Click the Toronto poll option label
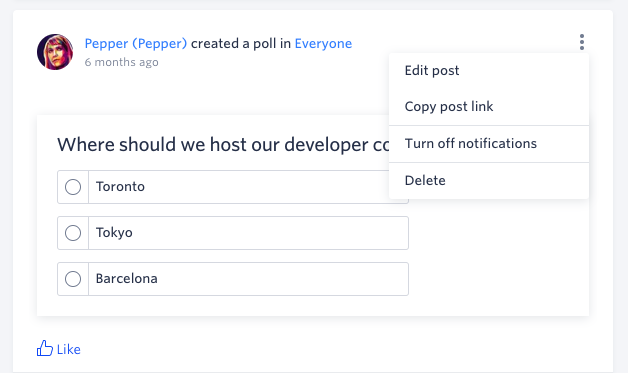 click(x=120, y=187)
